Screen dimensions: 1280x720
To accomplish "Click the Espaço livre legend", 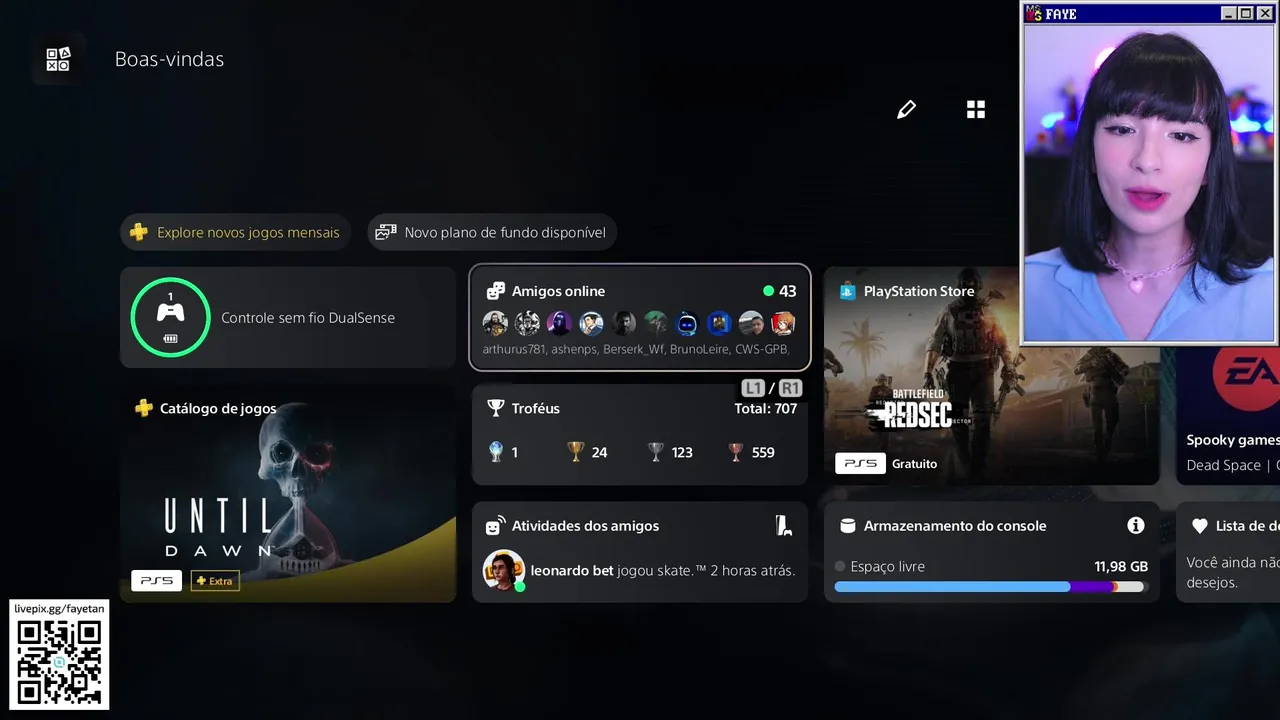I will click(x=880, y=566).
